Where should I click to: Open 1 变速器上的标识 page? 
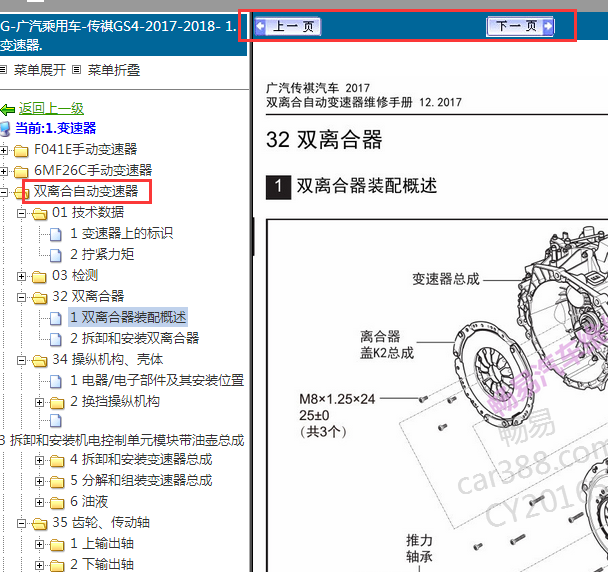[x=121, y=233]
